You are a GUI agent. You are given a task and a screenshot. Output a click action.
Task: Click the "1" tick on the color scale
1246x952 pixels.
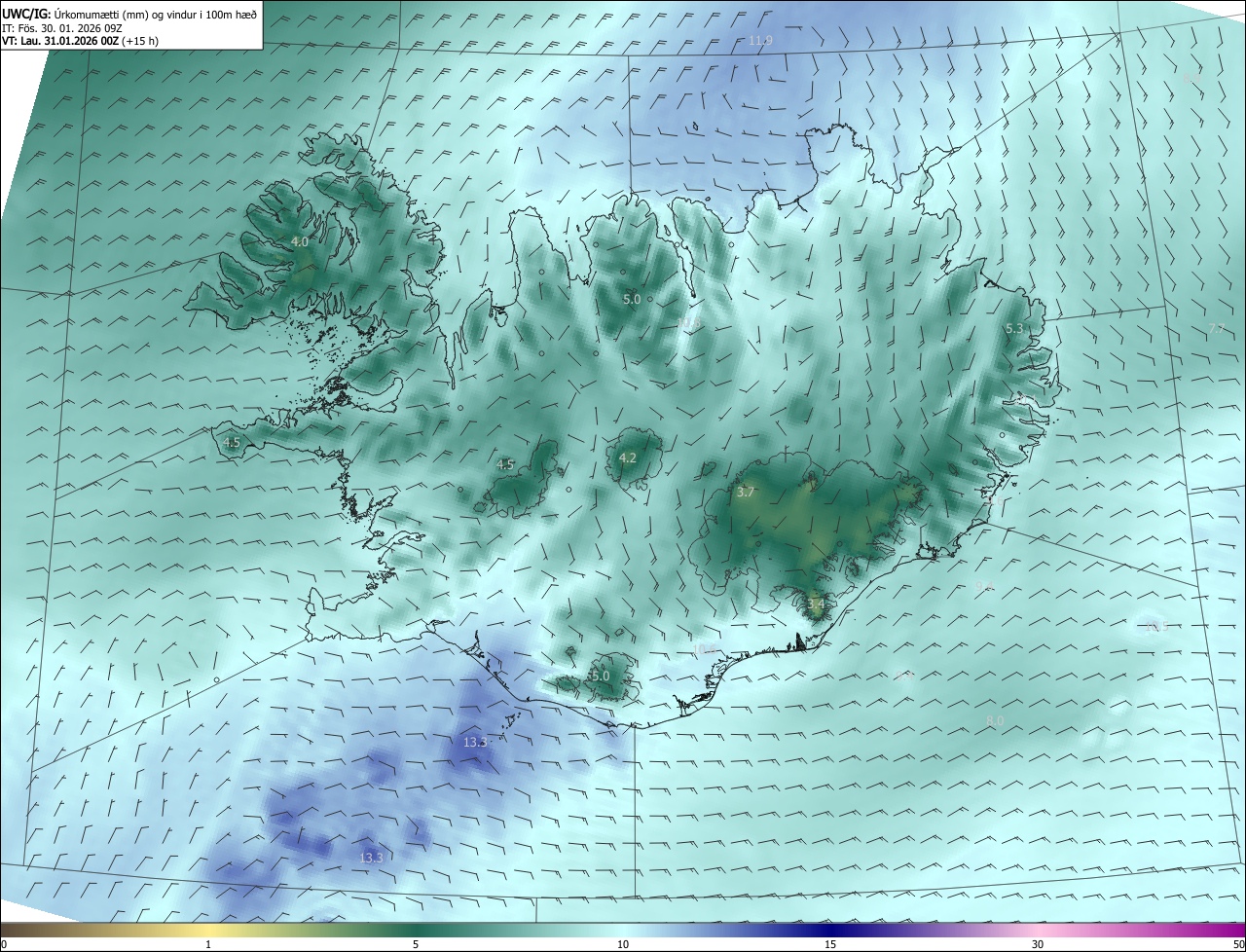pyautogui.click(x=208, y=944)
